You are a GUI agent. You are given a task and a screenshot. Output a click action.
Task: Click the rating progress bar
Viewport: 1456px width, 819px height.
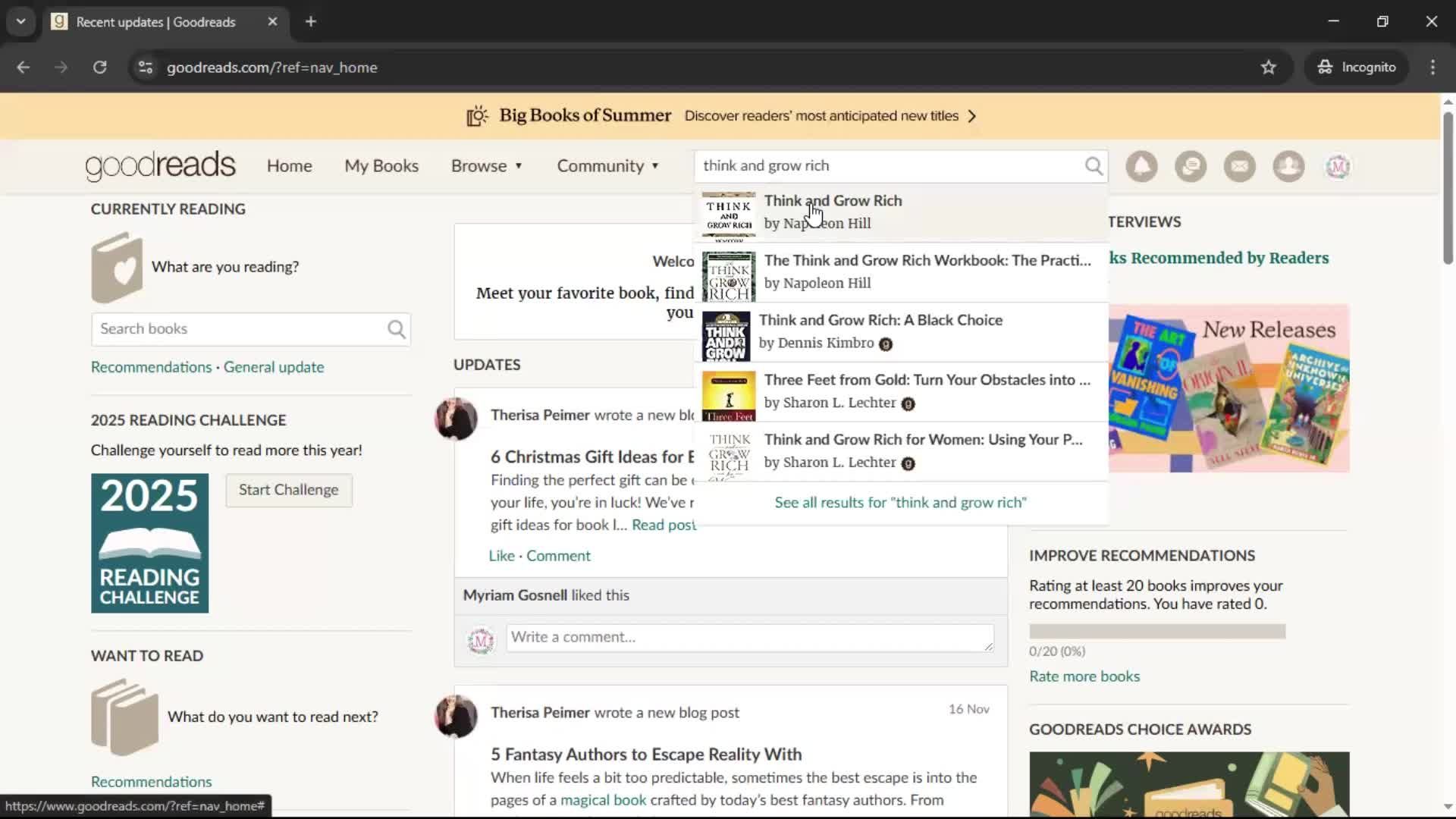pos(1157,632)
